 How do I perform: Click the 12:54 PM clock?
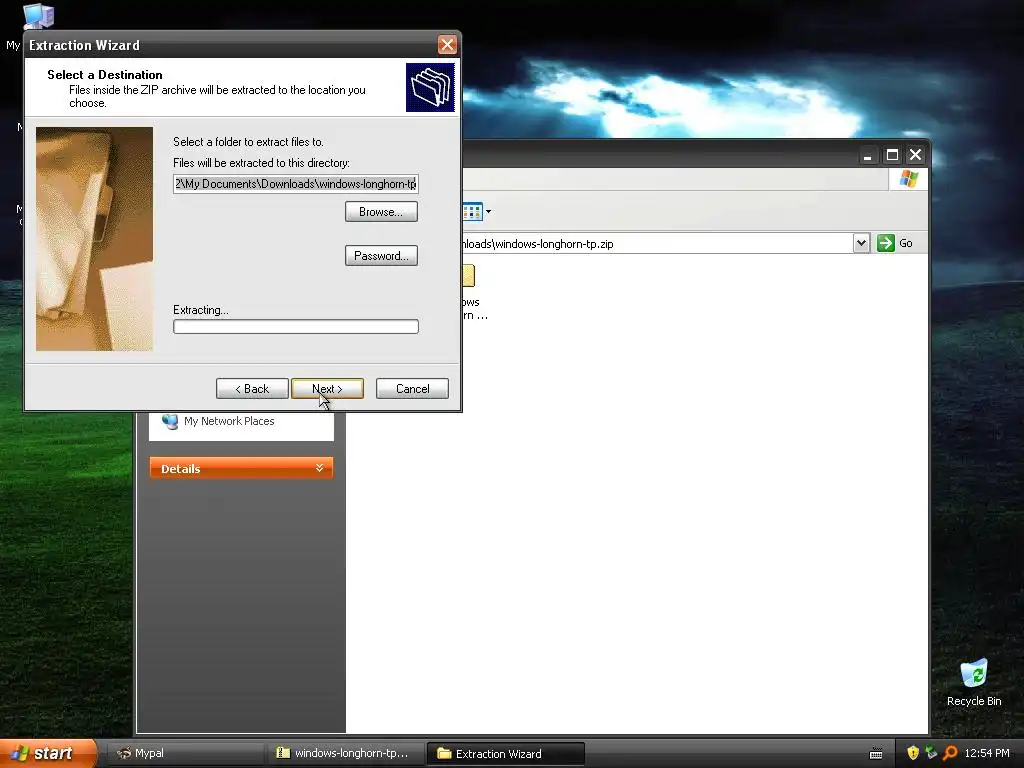(987, 753)
